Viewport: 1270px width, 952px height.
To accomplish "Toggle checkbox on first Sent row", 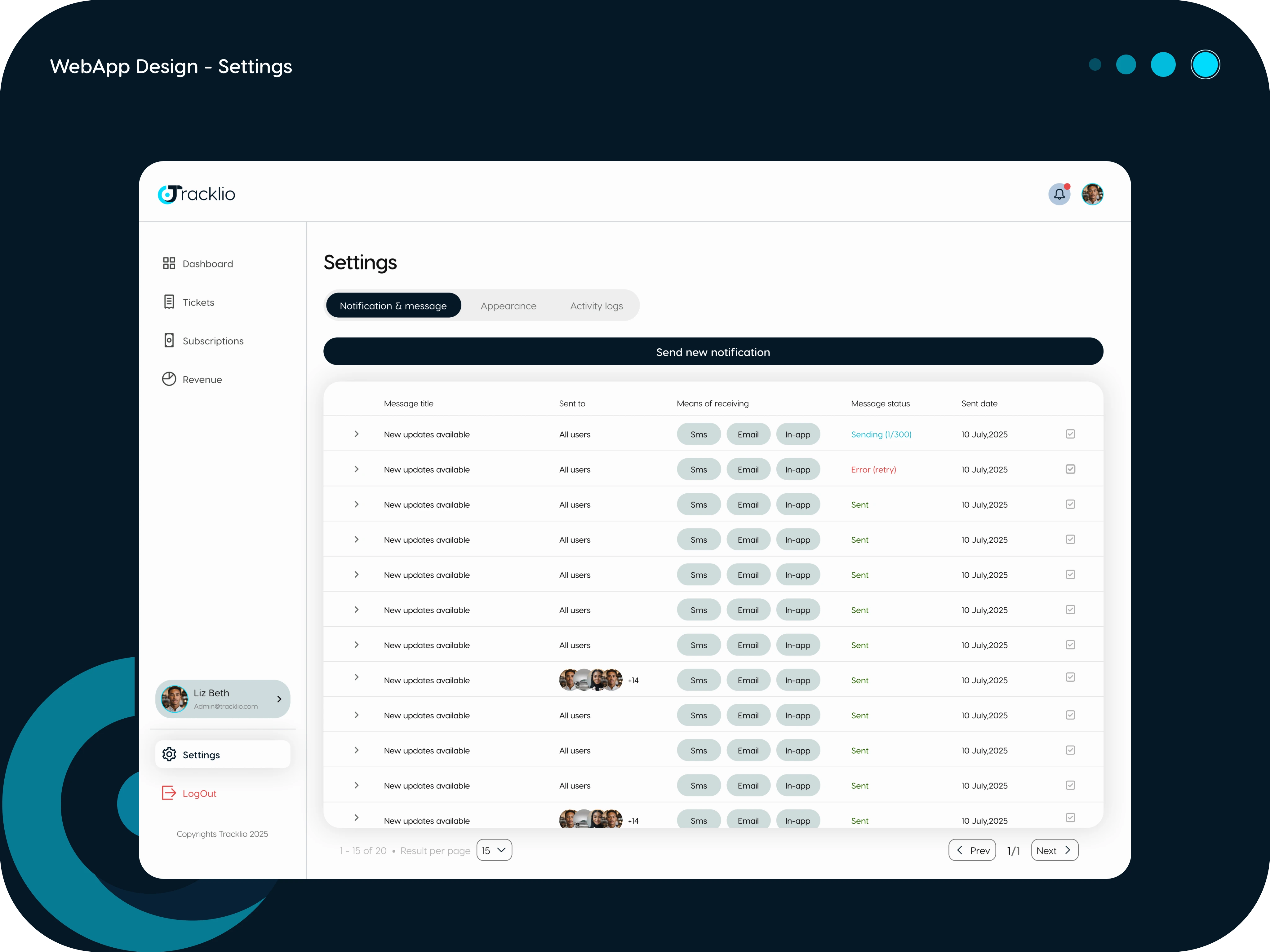I will (1070, 504).
